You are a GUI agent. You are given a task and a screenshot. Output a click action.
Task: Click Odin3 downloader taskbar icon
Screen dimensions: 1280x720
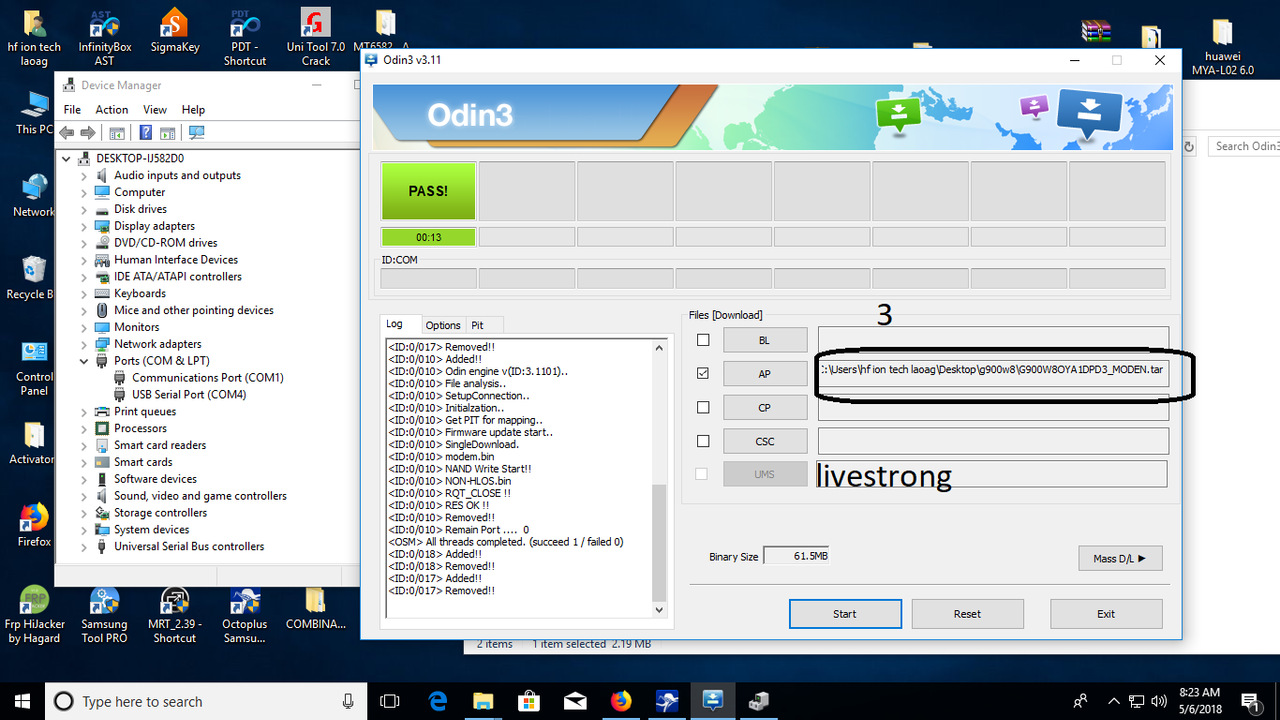[x=713, y=701]
